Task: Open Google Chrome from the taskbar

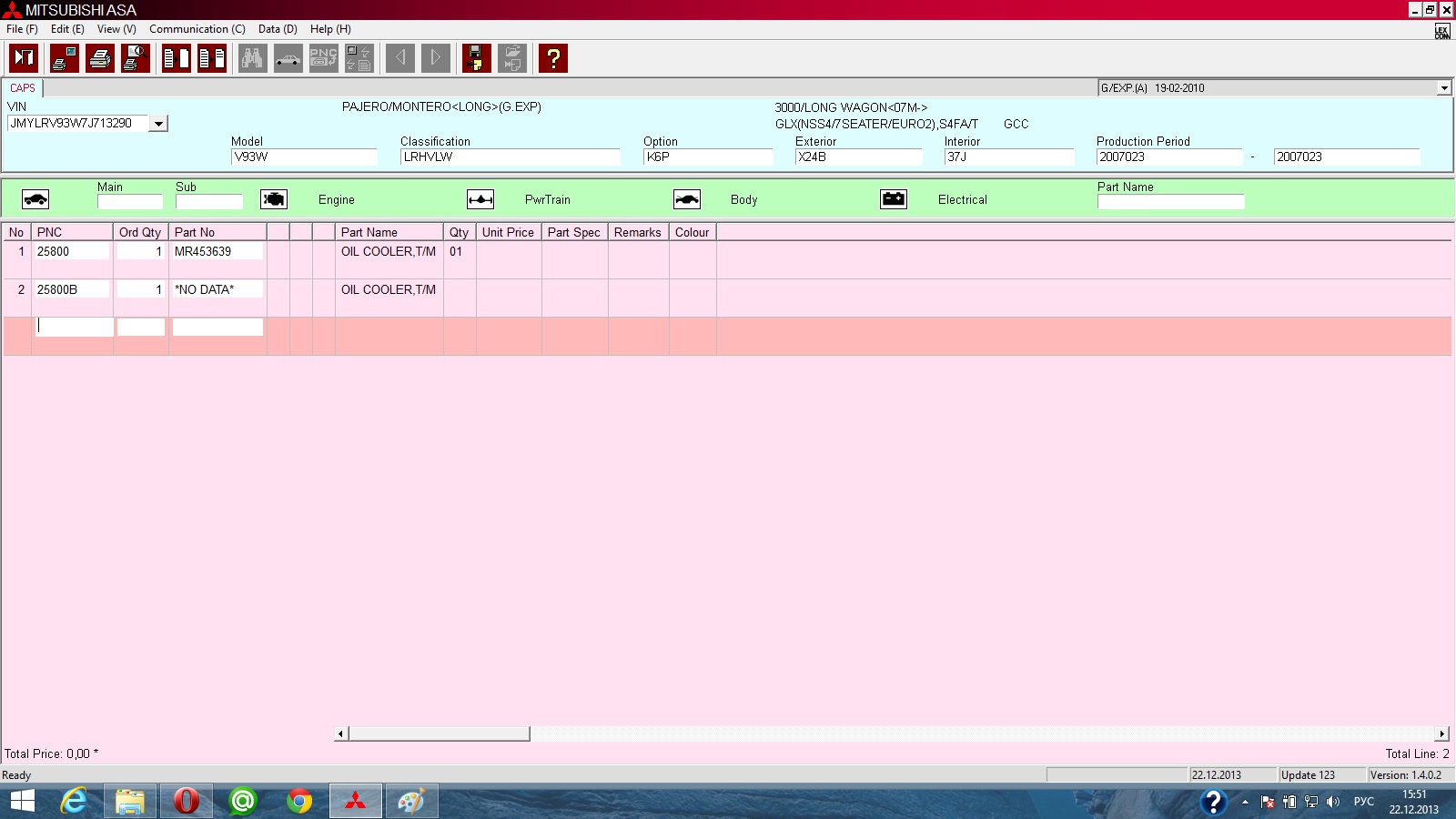Action: (298, 801)
